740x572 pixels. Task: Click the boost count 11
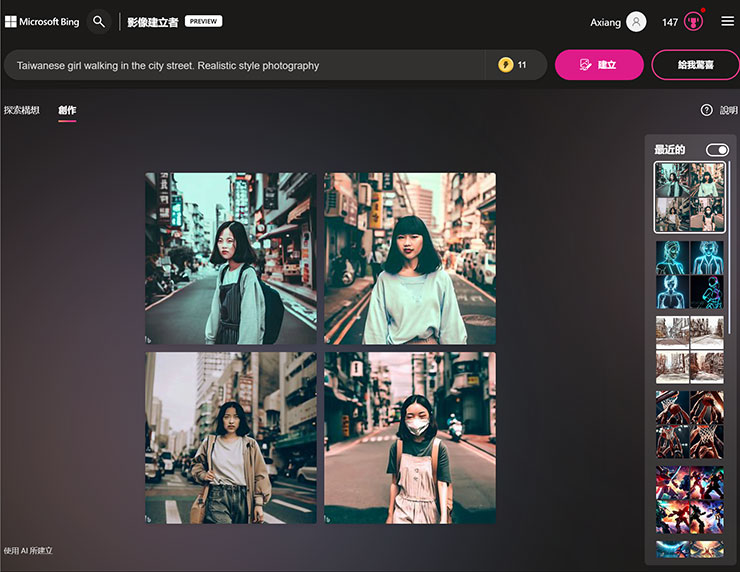[521, 65]
